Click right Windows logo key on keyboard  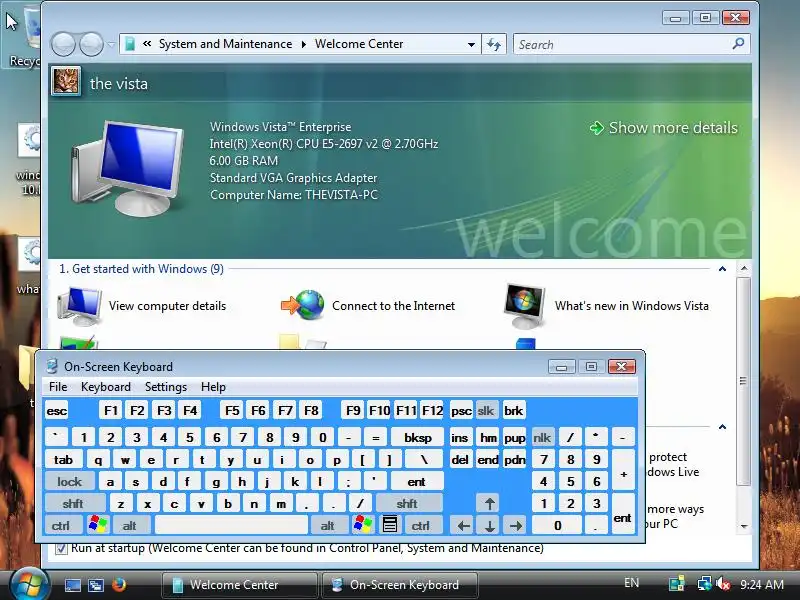[x=363, y=525]
